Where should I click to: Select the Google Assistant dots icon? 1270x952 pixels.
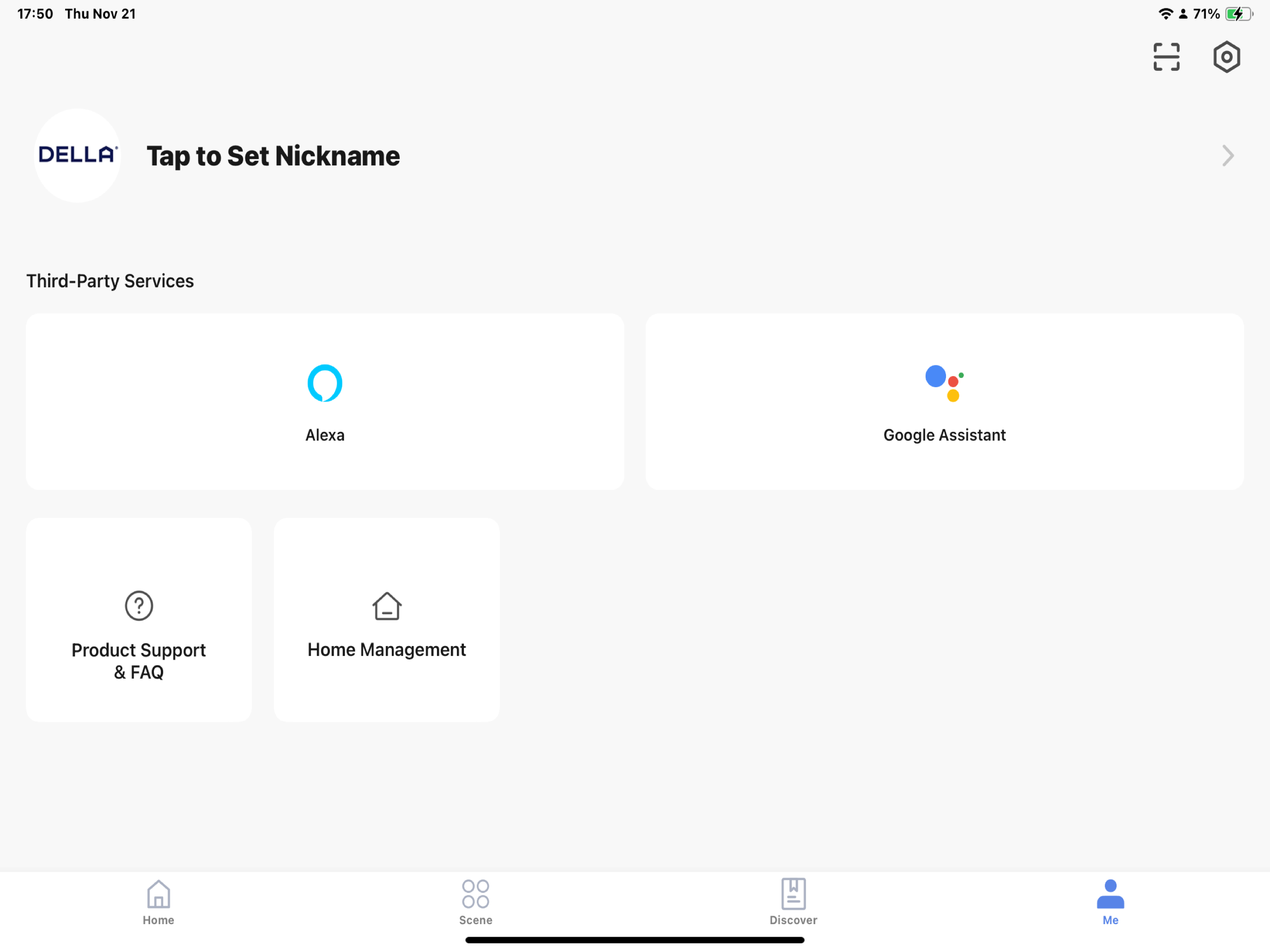[x=945, y=383]
